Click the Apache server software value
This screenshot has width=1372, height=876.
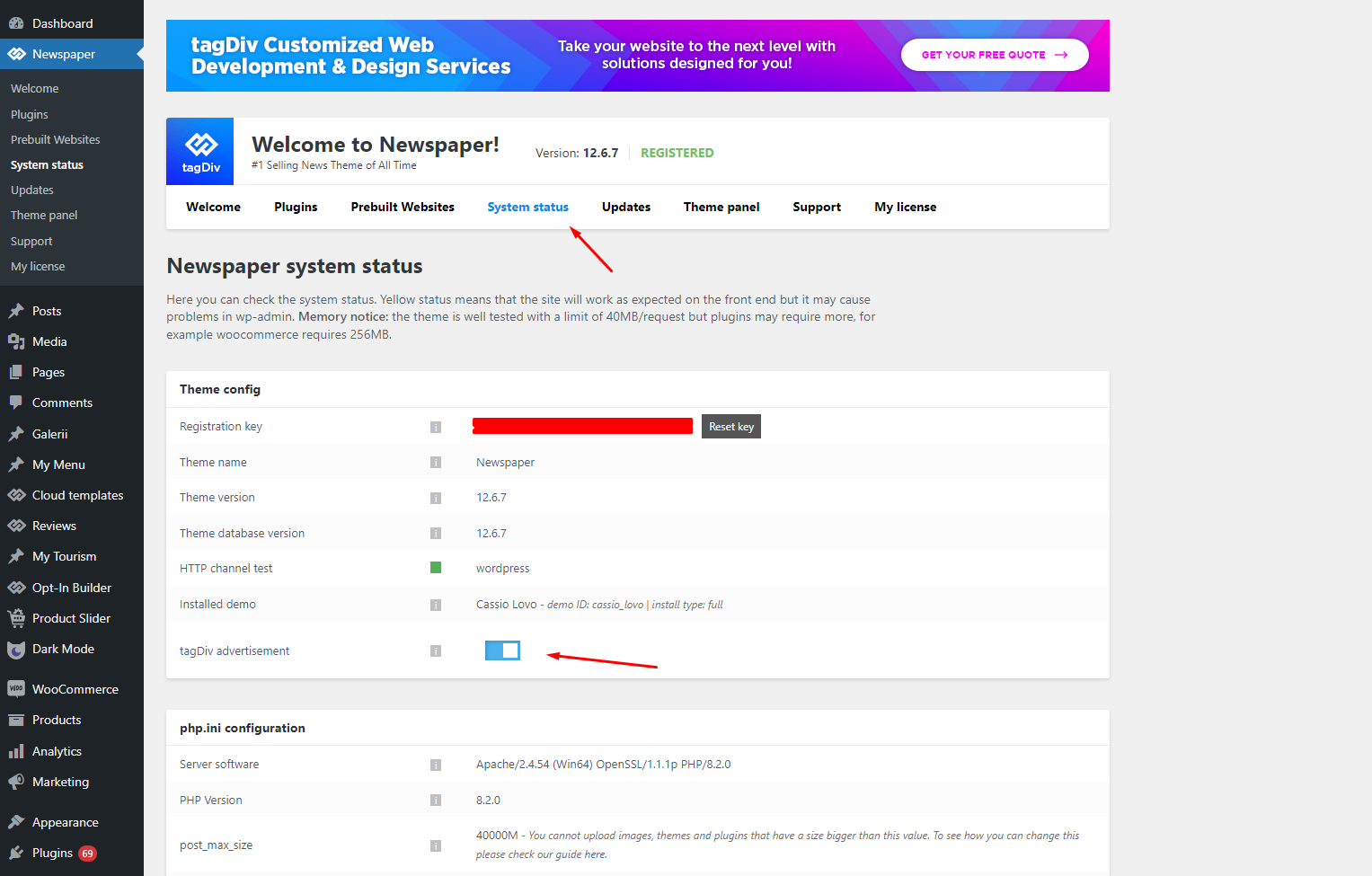point(604,765)
